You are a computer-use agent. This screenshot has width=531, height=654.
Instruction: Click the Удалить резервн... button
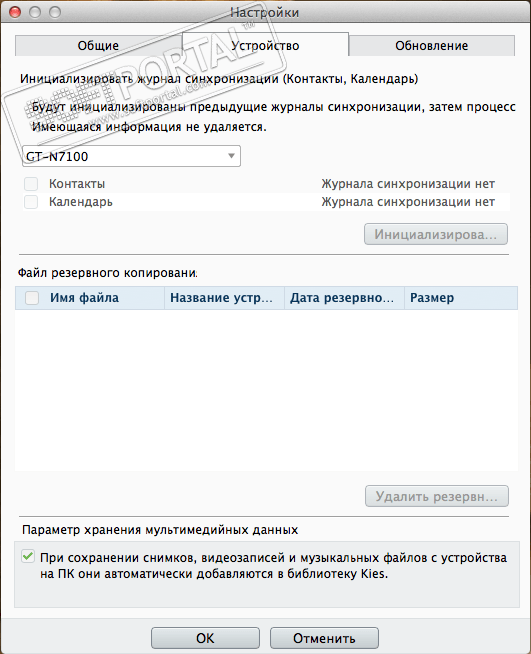tap(437, 496)
